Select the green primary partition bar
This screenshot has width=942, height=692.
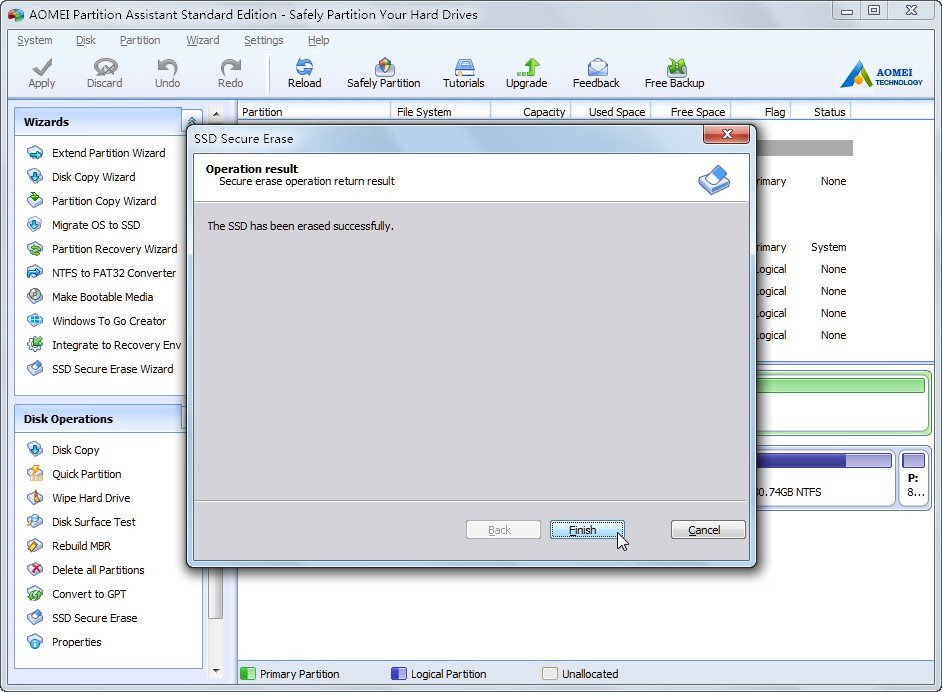click(x=840, y=385)
